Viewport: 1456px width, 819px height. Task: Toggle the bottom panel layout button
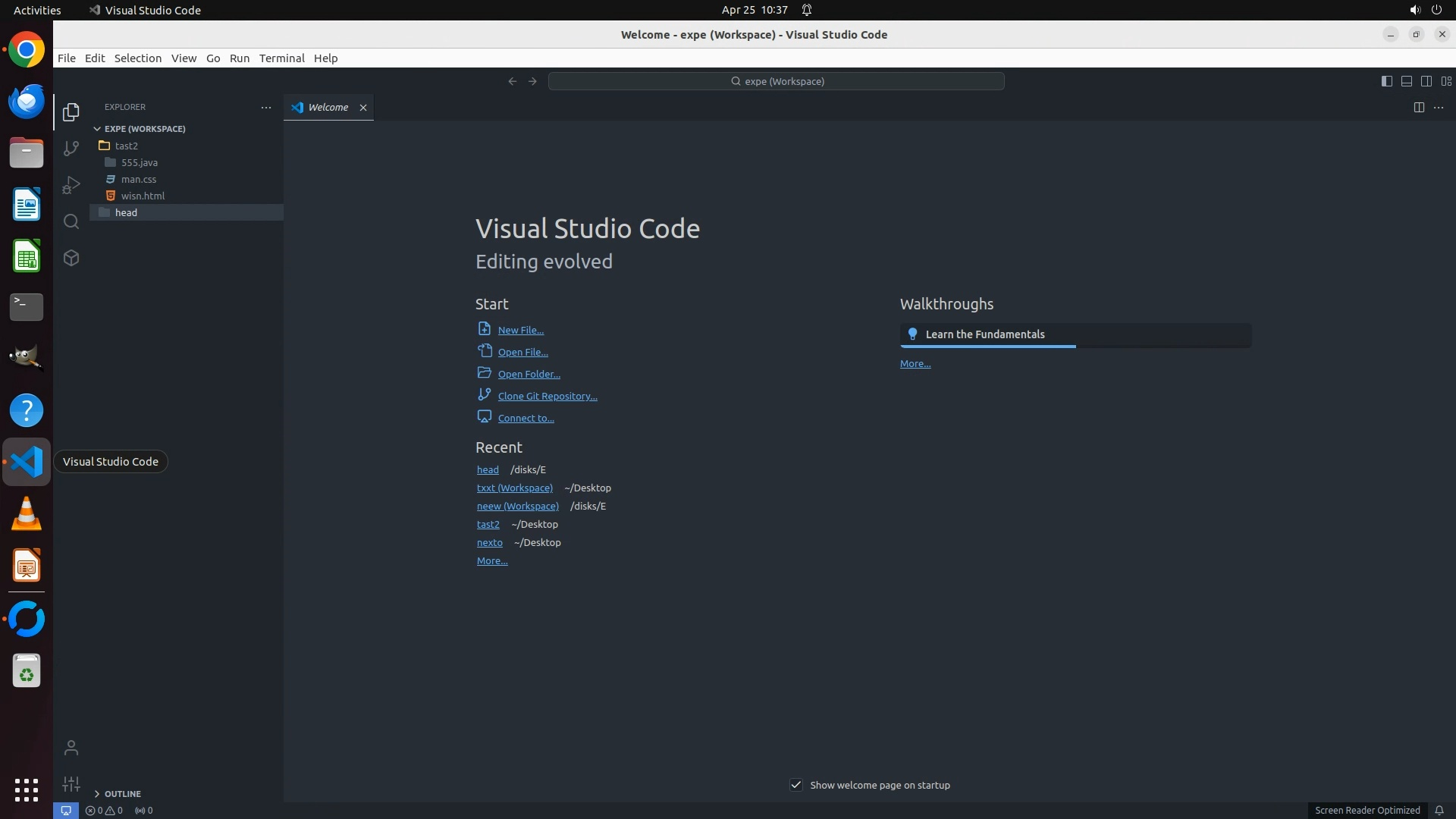pyautogui.click(x=1406, y=81)
